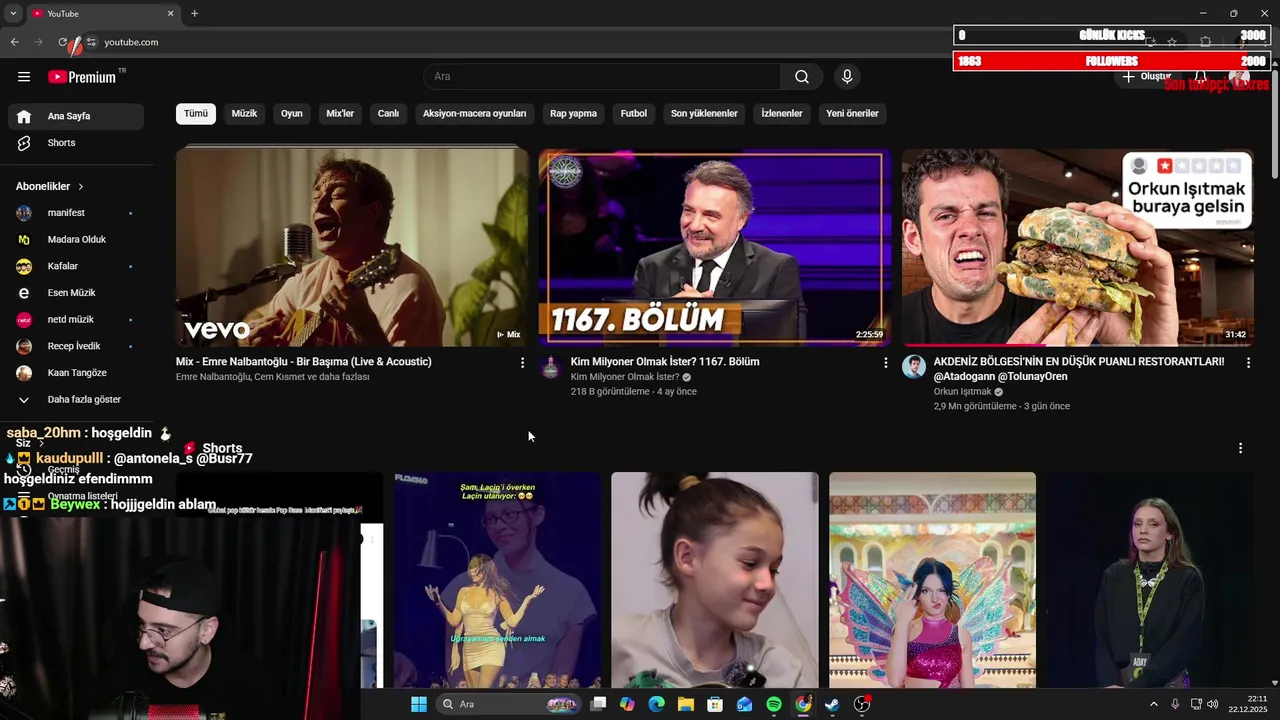This screenshot has height=720, width=1280.
Task: Open the Short with the girl with a bun
Action: (715, 580)
